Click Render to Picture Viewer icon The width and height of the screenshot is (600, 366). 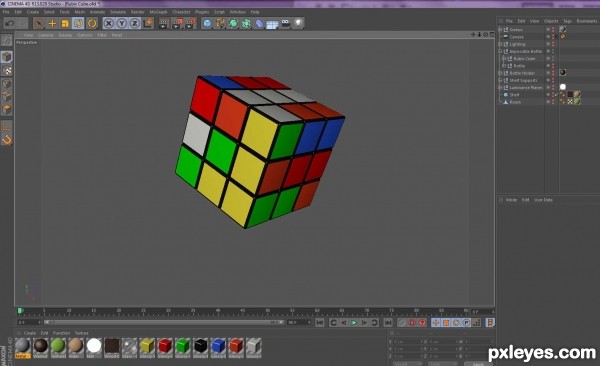coord(177,24)
